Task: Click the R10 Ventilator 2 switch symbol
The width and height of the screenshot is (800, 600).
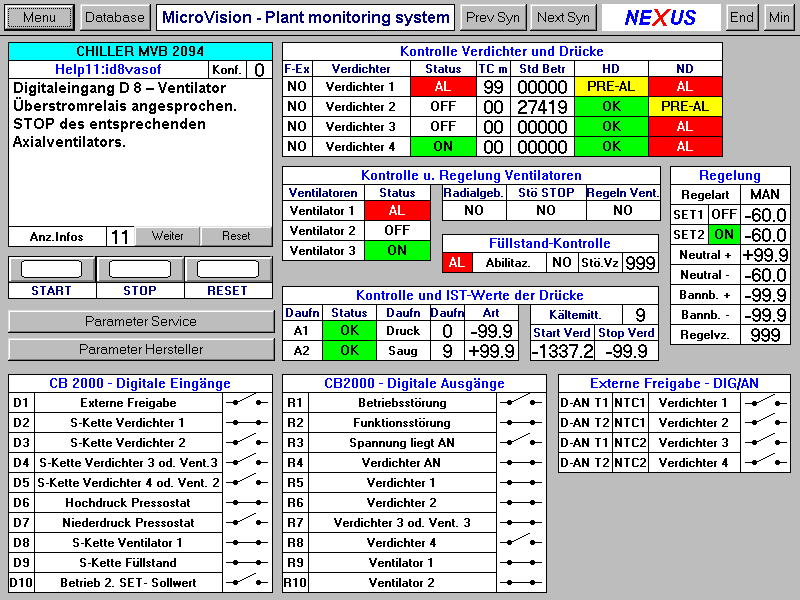Action: 521,582
